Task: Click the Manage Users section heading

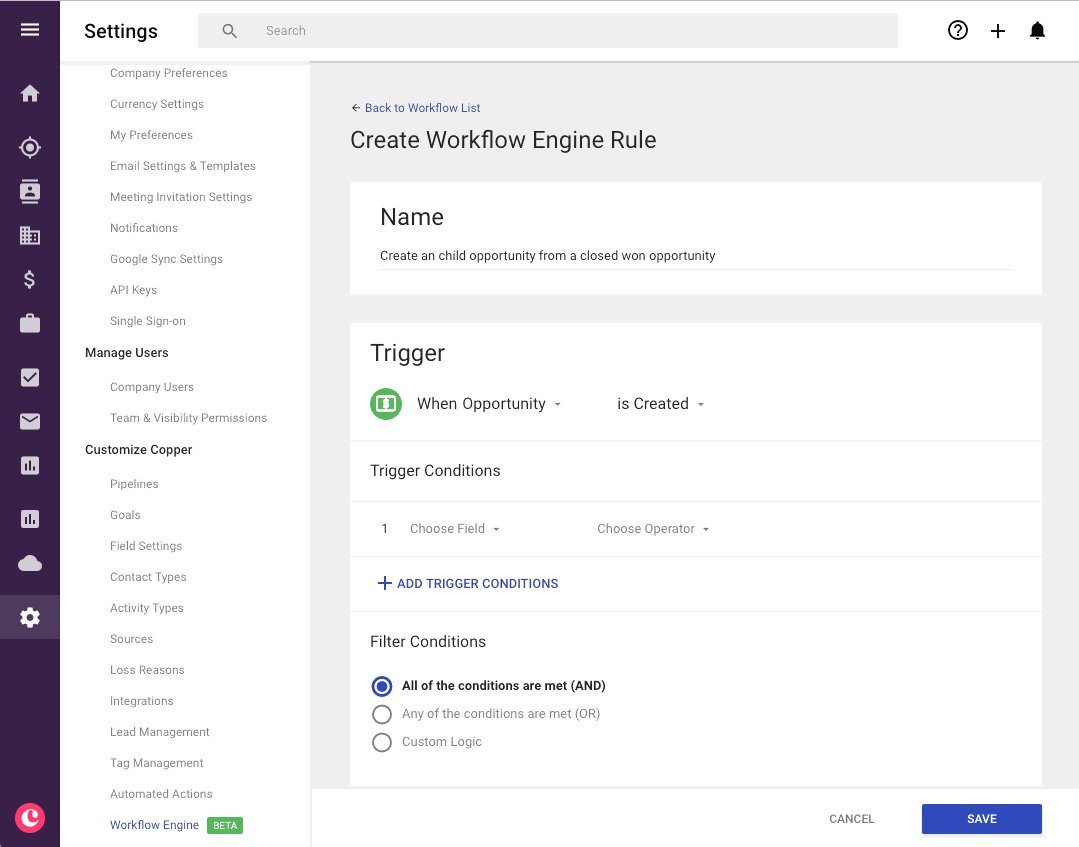Action: click(x=127, y=352)
